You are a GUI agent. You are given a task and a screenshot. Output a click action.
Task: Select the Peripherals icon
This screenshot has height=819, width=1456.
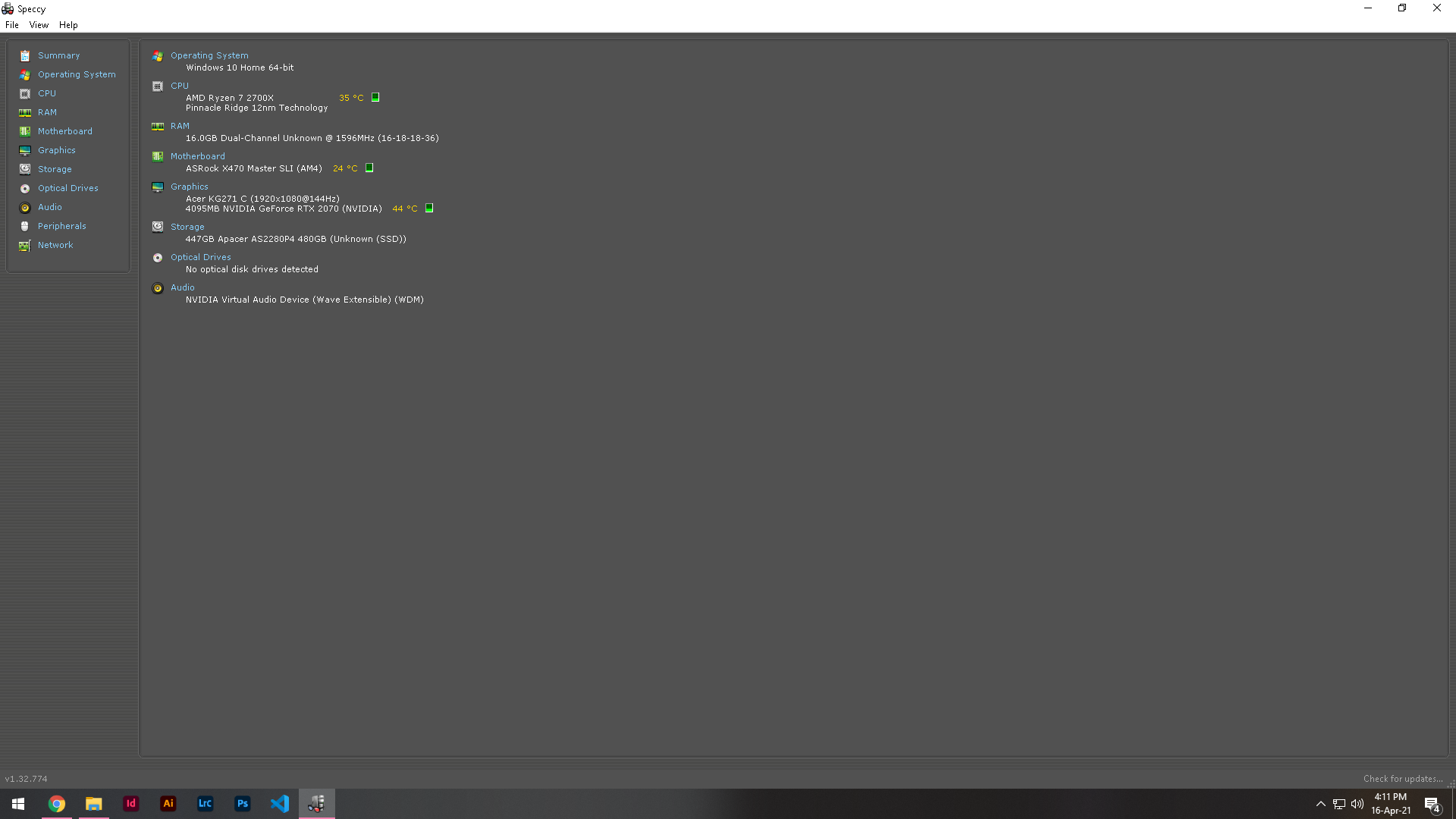(25, 226)
